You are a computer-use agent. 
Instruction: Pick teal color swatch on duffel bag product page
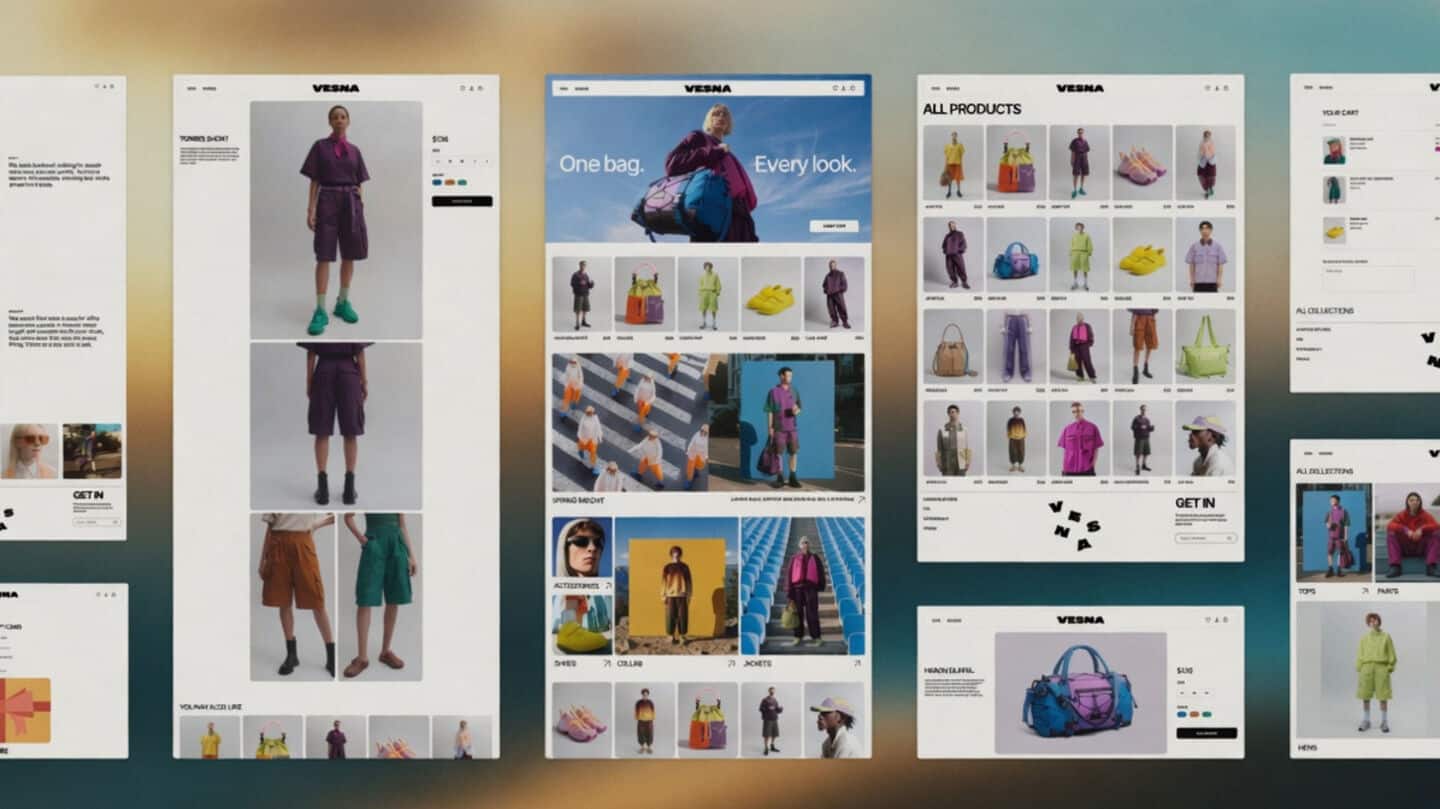pos(1206,714)
